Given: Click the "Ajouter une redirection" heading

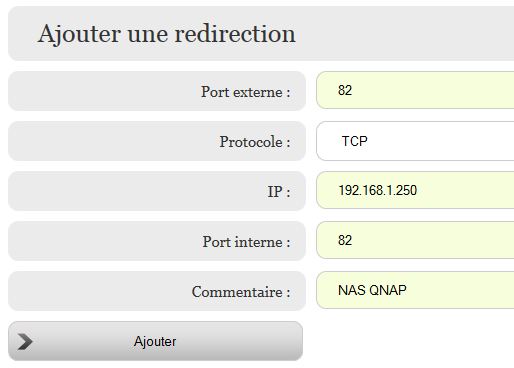Looking at the screenshot, I should coord(167,34).
